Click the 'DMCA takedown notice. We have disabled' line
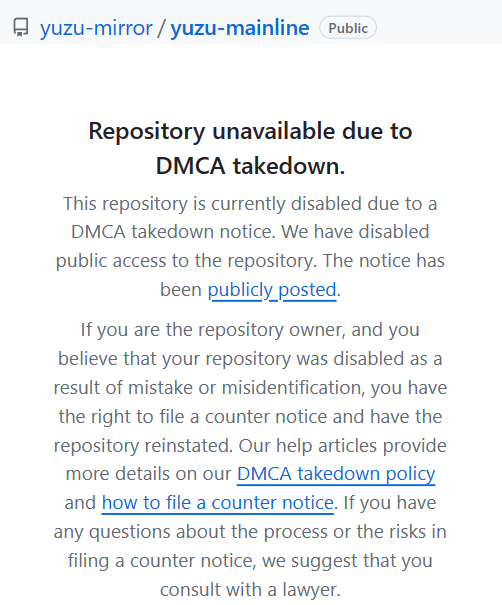 click(x=250, y=232)
